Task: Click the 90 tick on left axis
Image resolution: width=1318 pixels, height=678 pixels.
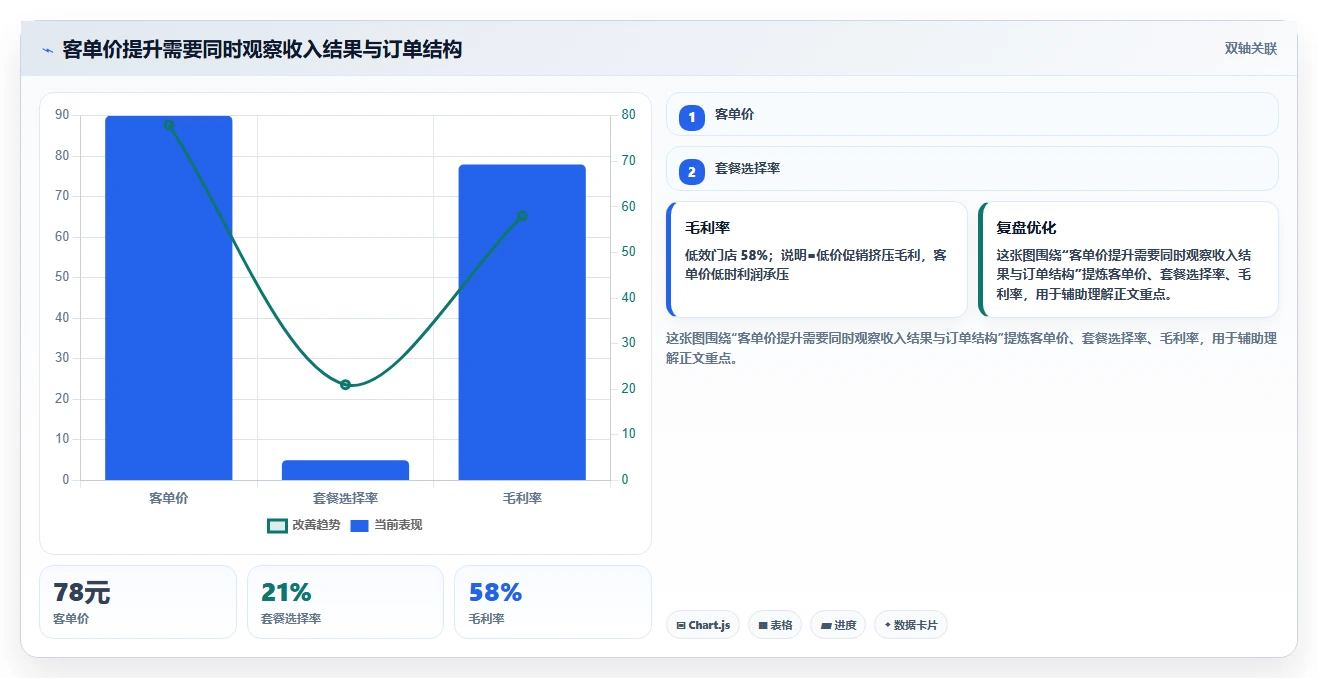Action: [62, 115]
